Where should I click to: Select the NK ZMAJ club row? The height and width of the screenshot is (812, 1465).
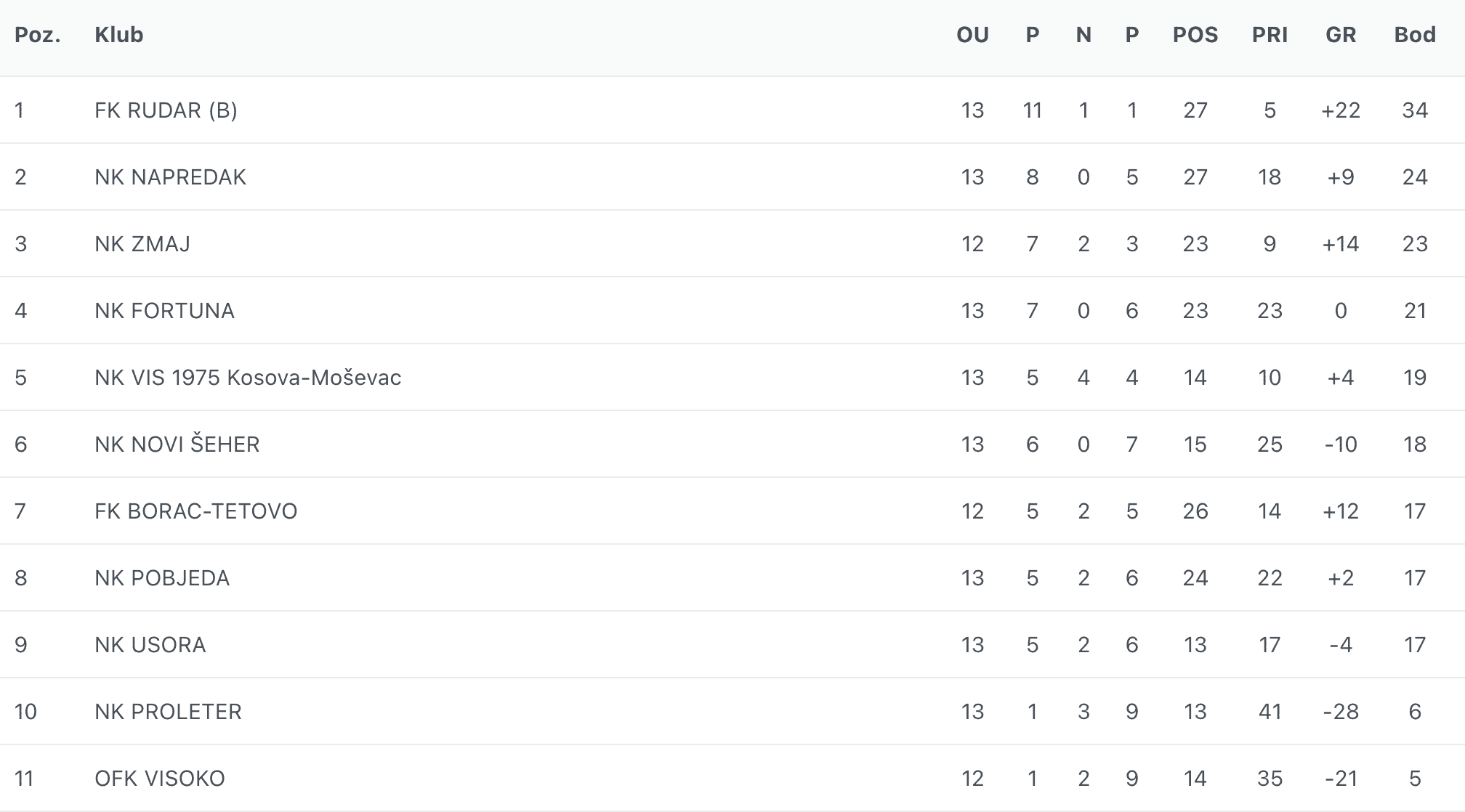(x=142, y=244)
